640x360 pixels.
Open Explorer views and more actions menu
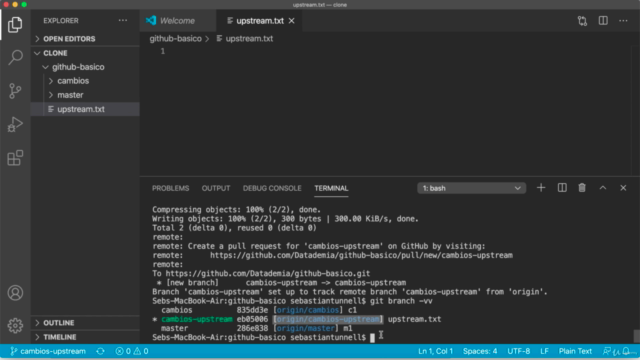[x=122, y=20]
